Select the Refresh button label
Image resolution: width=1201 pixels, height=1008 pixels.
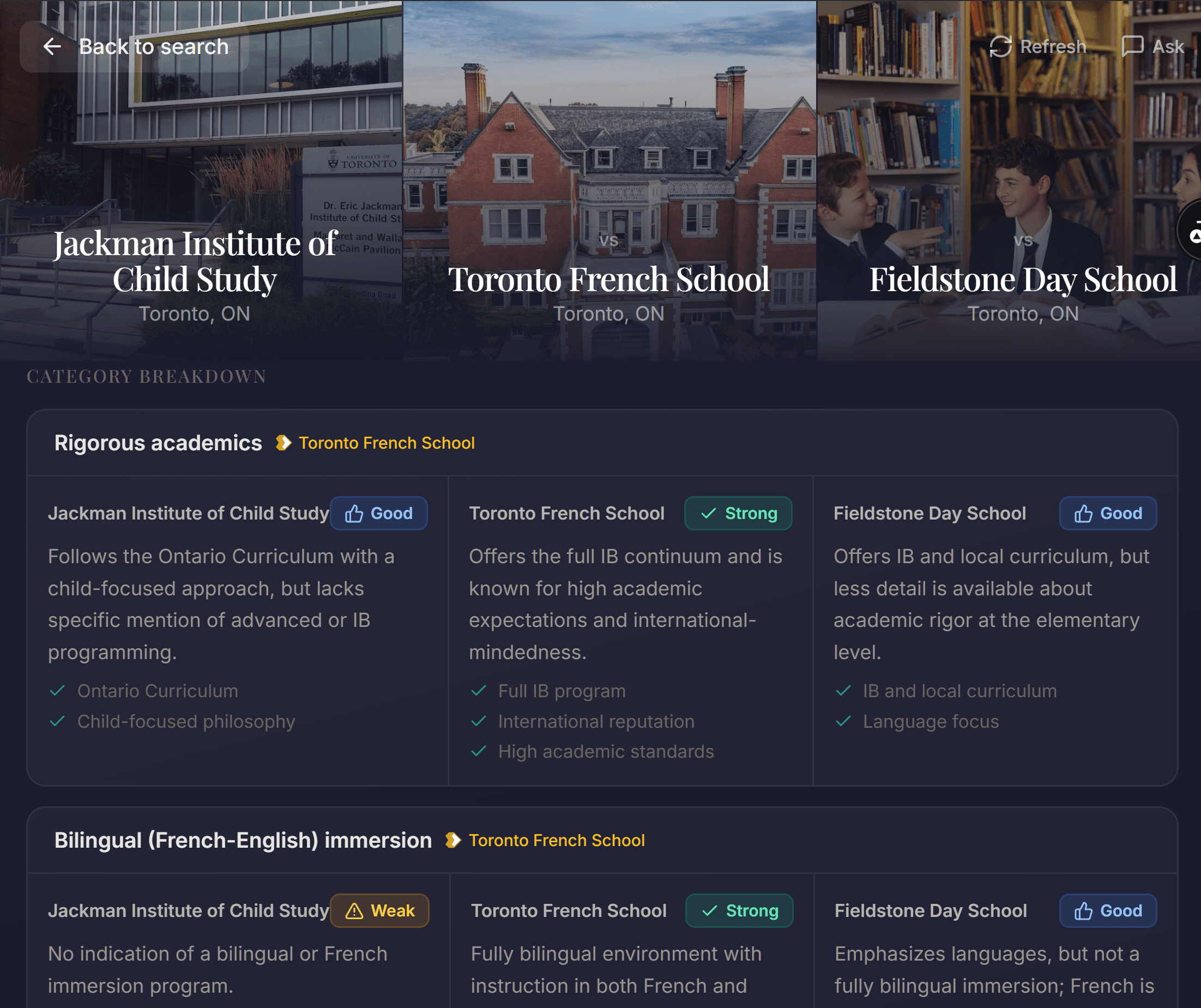(x=1053, y=47)
